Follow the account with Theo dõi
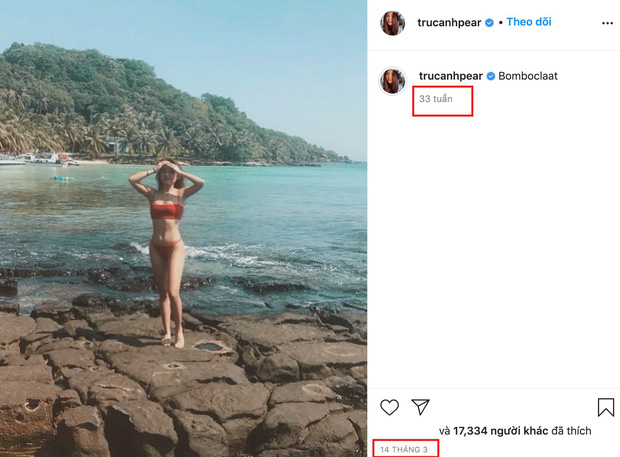The width and height of the screenshot is (620, 457). click(530, 22)
